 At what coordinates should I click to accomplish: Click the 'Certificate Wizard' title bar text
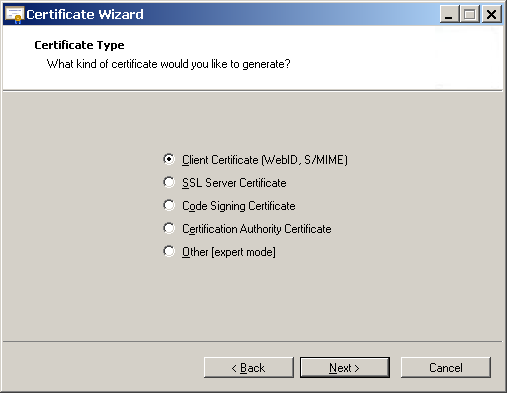85,15
